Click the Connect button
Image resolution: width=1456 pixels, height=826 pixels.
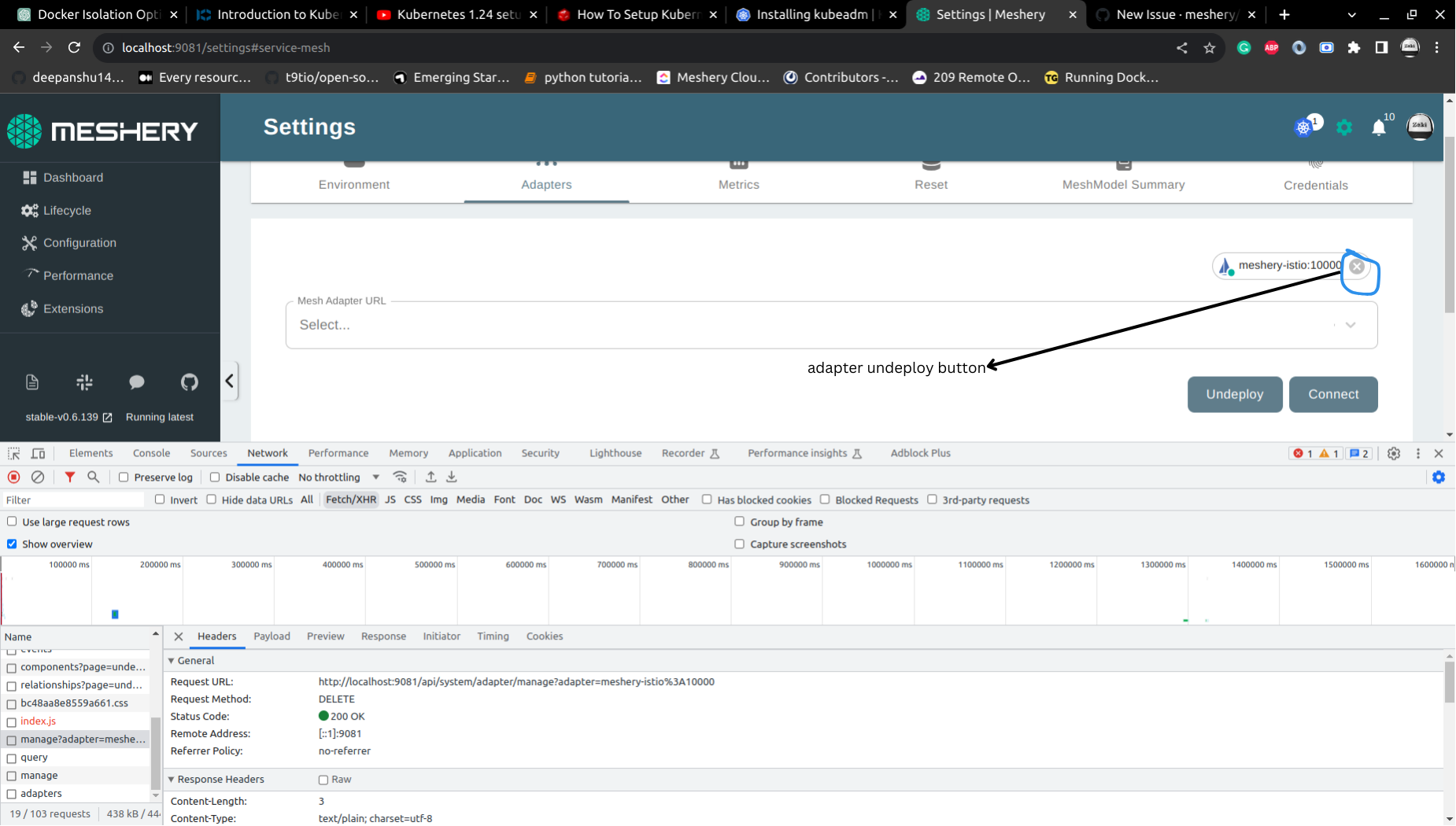[x=1333, y=394]
